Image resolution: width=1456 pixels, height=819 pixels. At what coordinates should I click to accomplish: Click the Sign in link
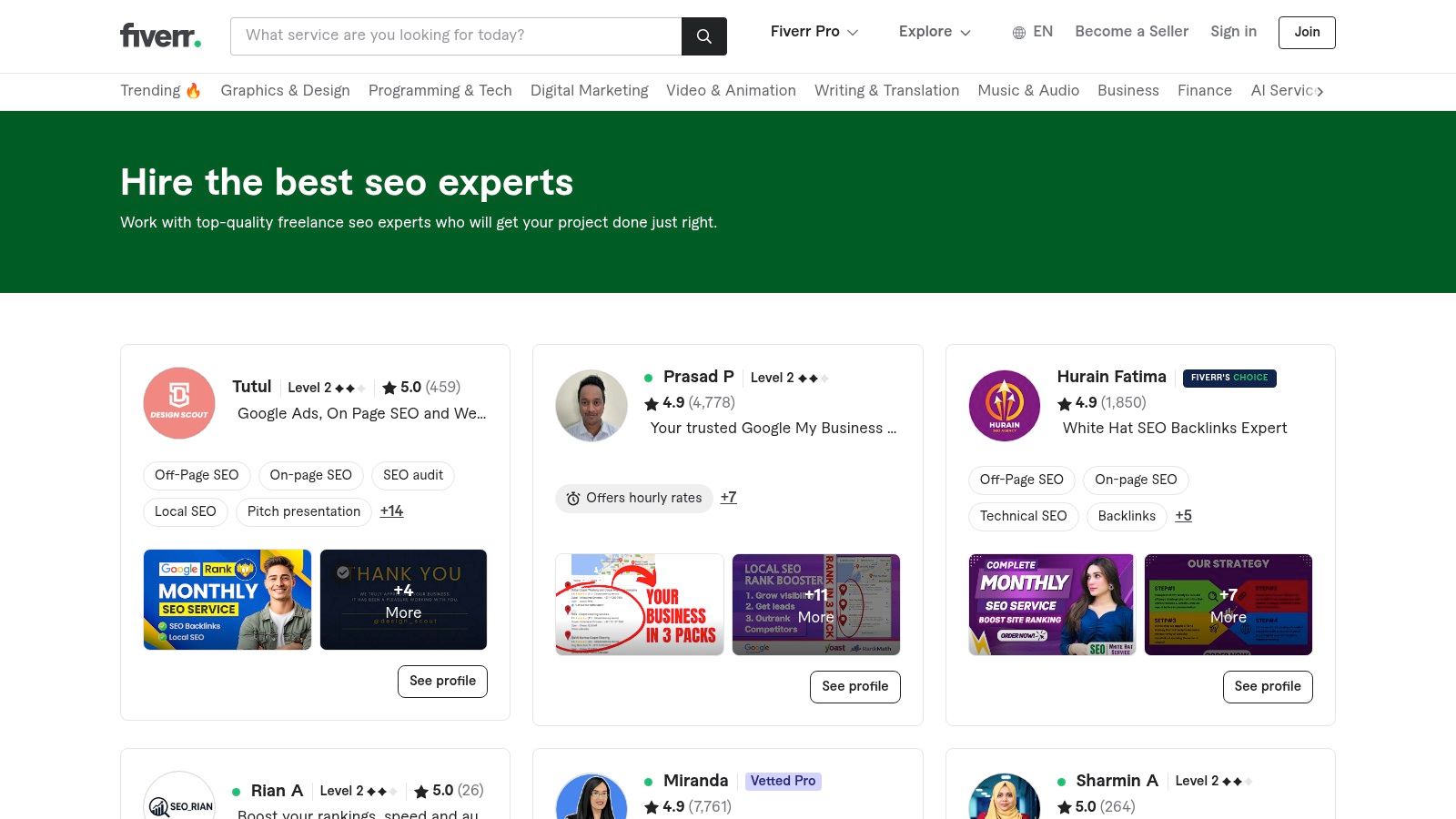pyautogui.click(x=1233, y=32)
